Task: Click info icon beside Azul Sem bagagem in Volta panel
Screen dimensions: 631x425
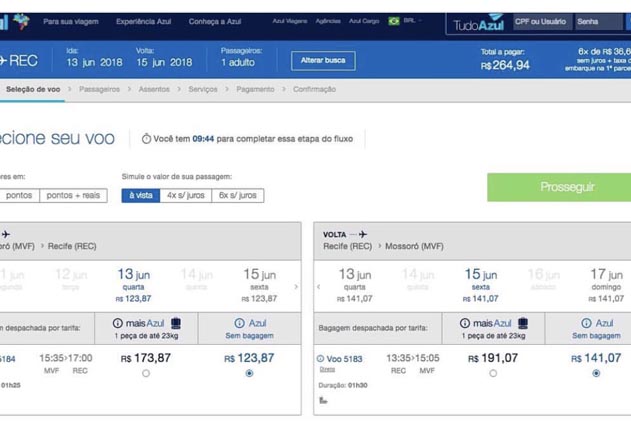Action: point(586,323)
